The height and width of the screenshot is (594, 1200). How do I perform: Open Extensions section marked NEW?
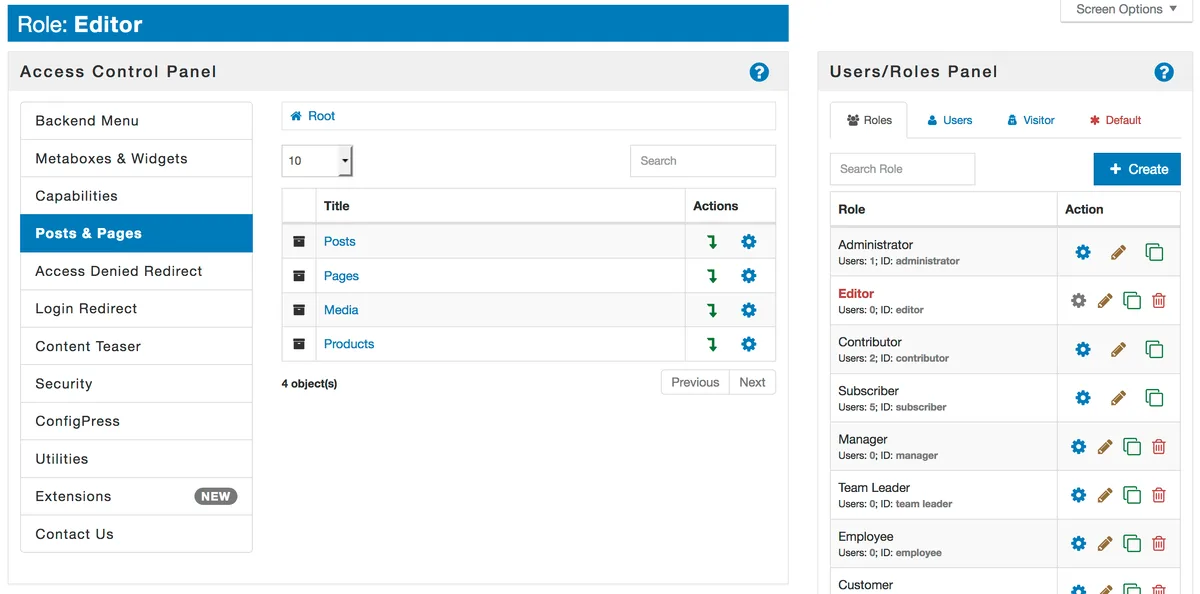pos(136,496)
